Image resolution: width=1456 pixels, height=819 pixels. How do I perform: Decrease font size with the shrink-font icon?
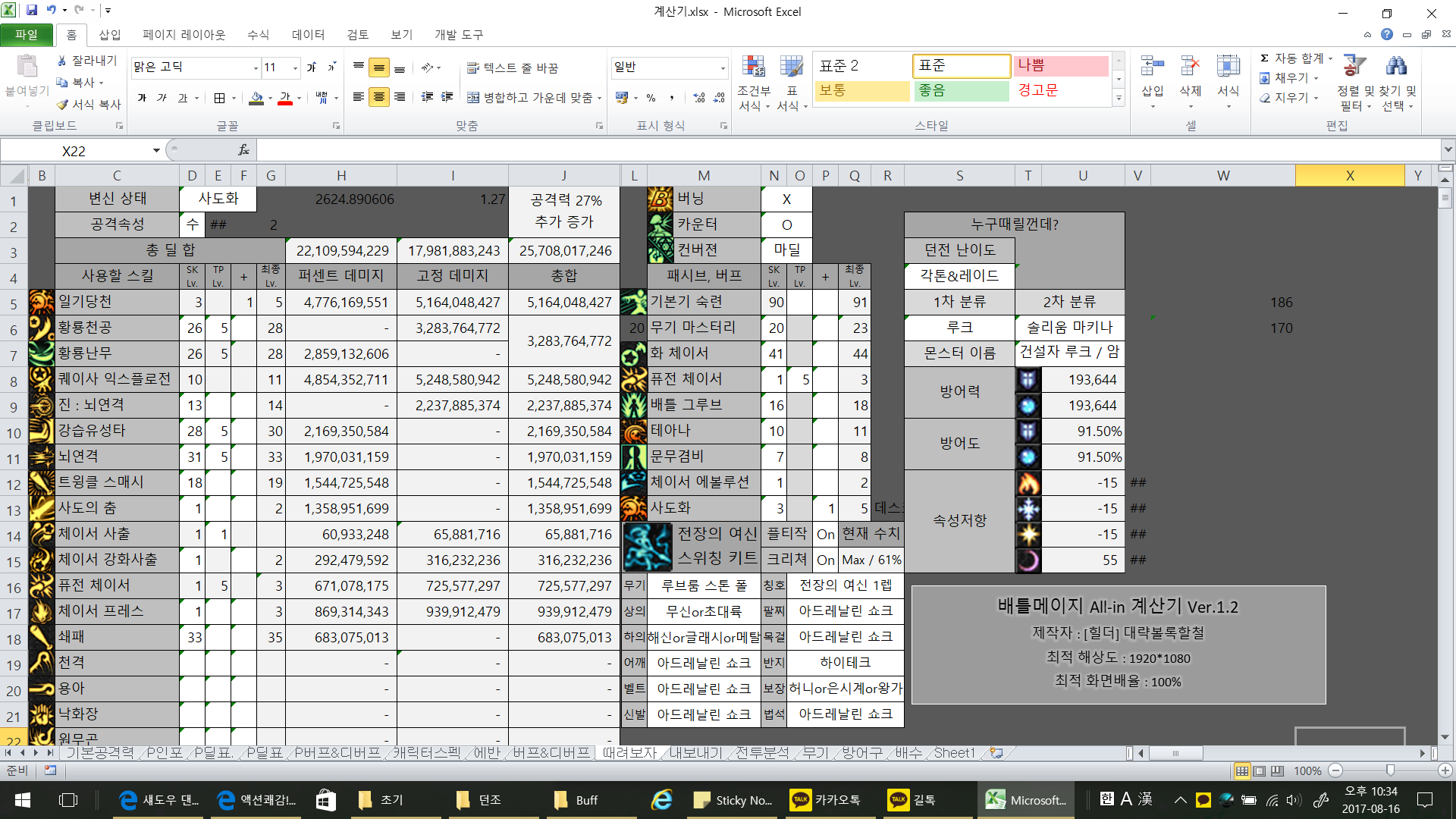tap(331, 67)
